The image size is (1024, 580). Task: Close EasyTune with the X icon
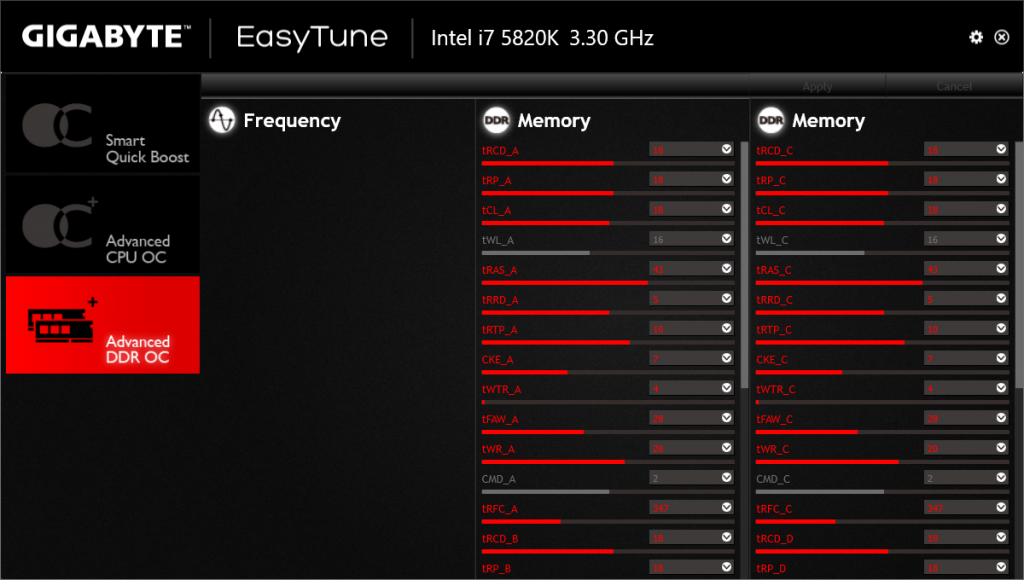(x=1001, y=37)
